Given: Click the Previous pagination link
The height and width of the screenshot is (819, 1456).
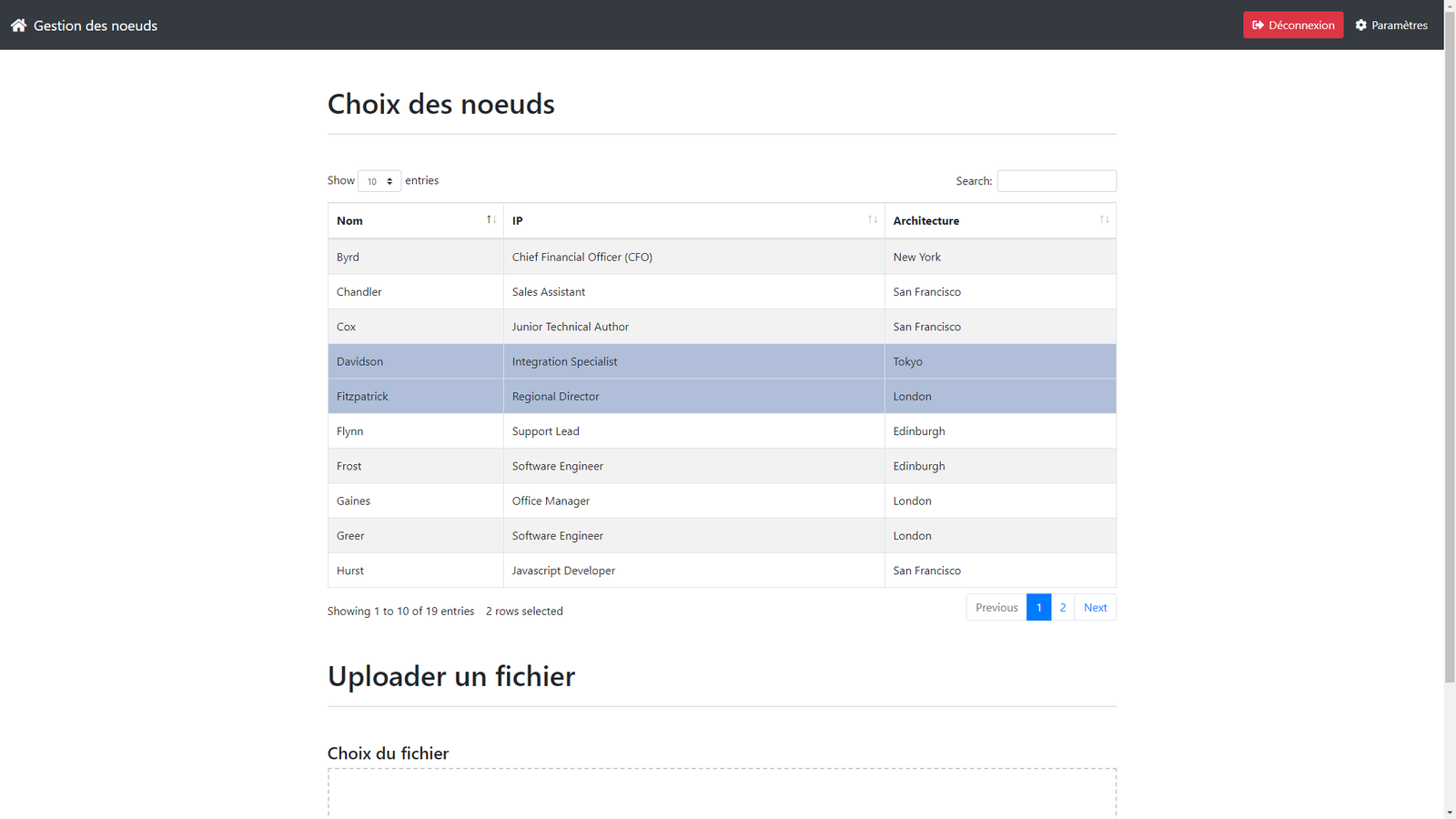Looking at the screenshot, I should 996,607.
